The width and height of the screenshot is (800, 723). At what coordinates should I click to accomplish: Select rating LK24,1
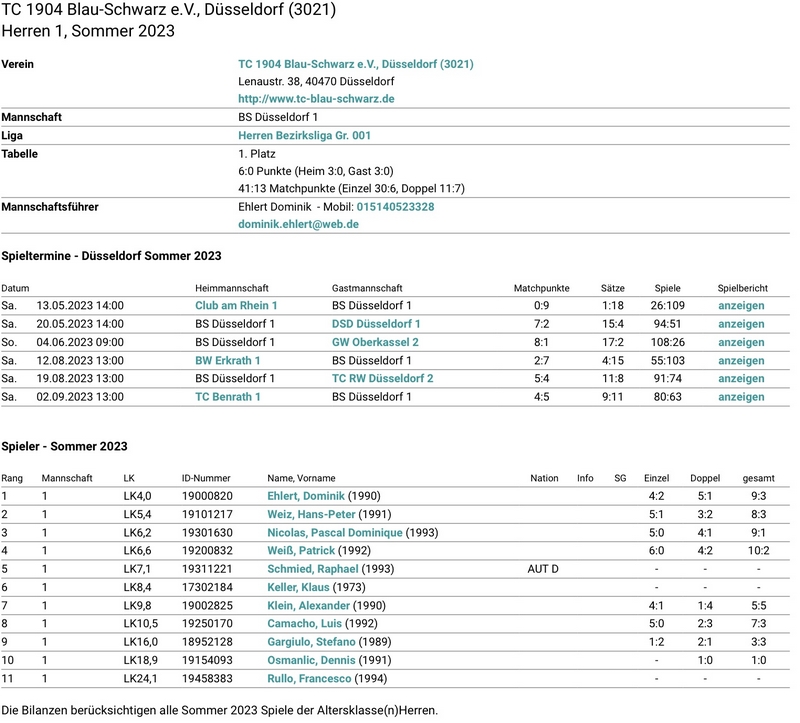pos(140,679)
